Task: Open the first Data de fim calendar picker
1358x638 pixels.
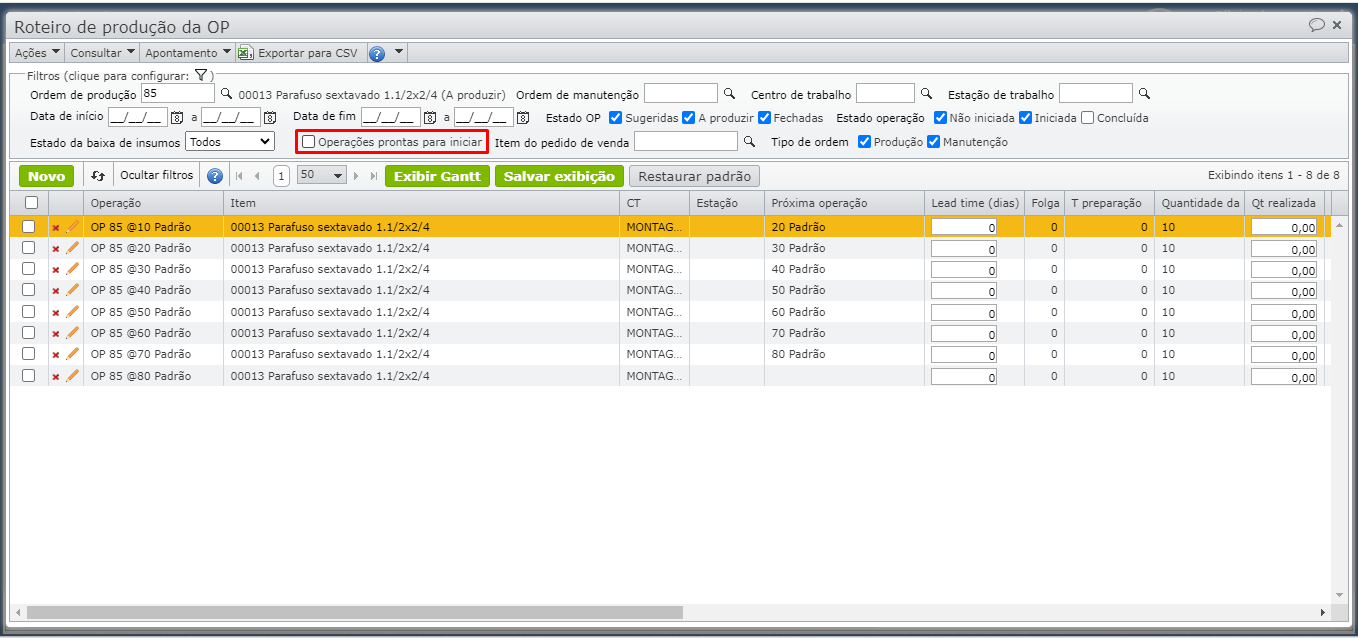Action: [430, 118]
